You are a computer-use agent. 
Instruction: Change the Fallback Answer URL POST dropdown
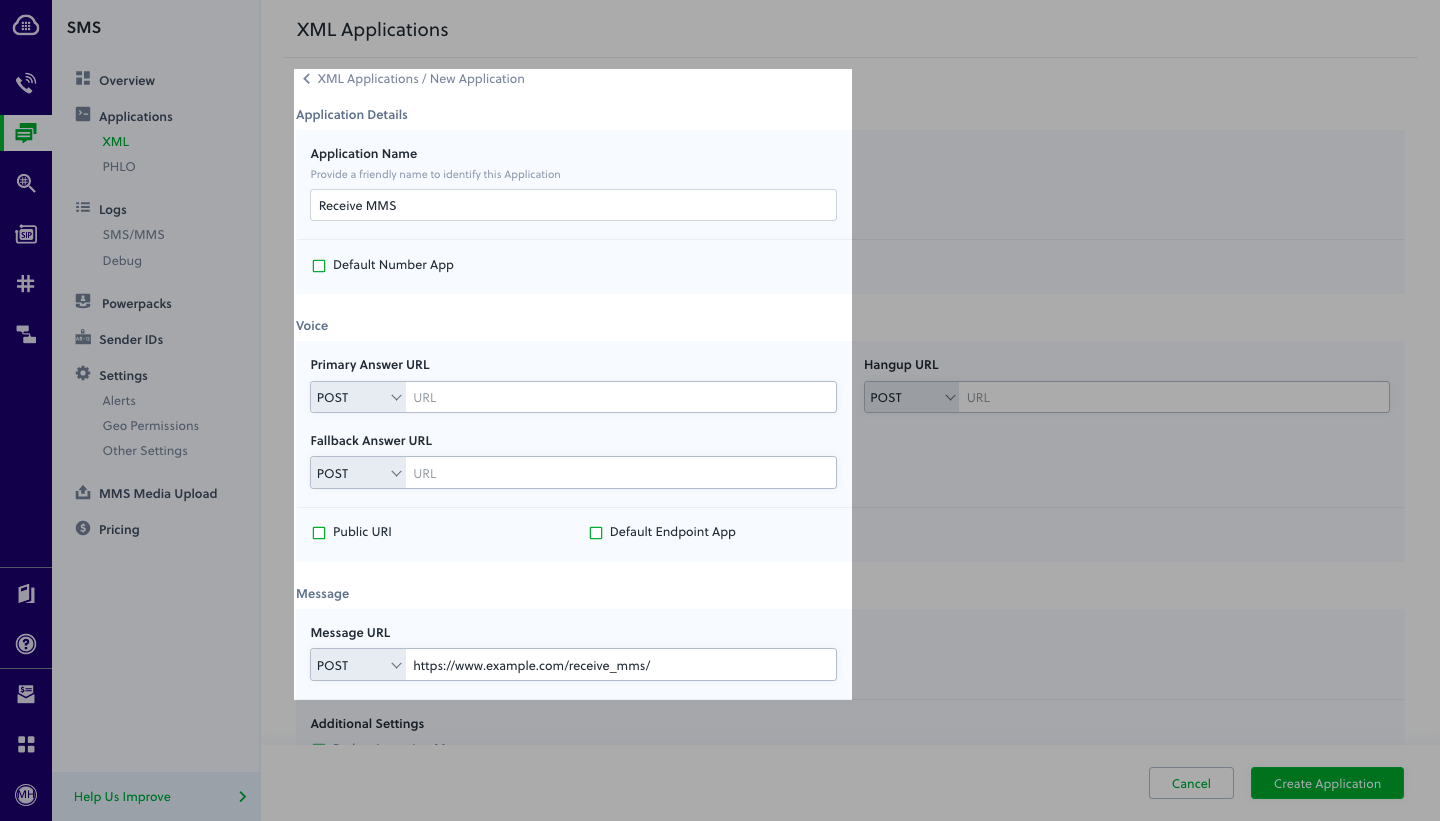[x=357, y=472]
